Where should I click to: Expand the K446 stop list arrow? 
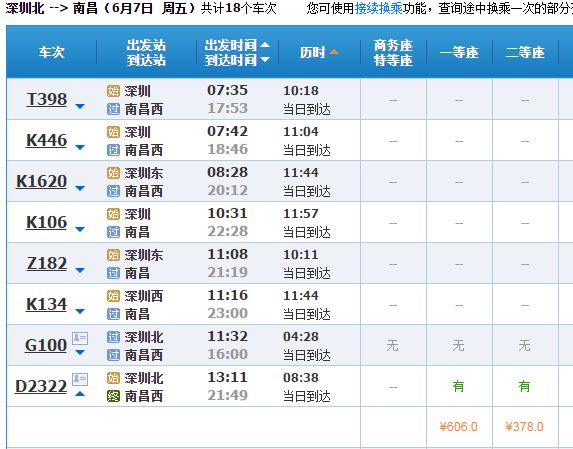[80, 148]
